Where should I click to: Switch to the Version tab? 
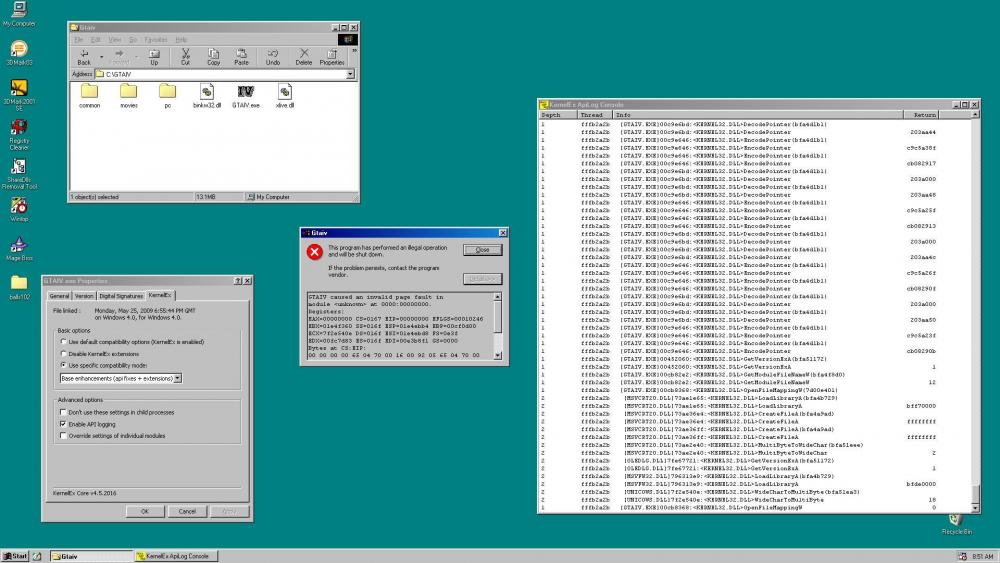tap(84, 296)
